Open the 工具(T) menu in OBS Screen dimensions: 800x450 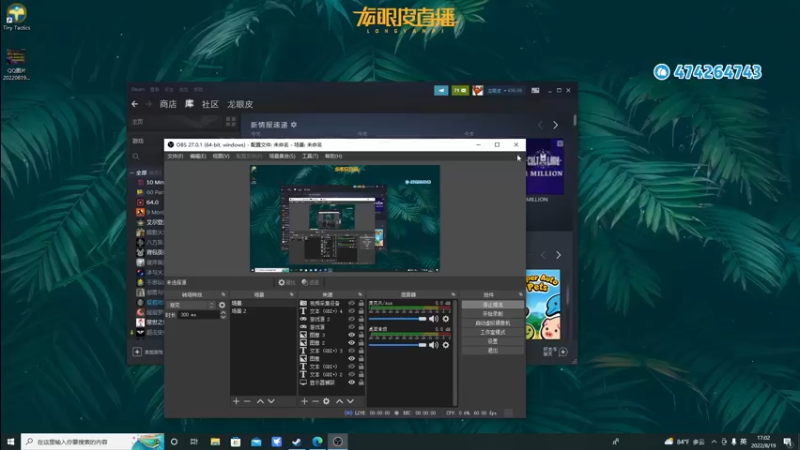click(x=310, y=156)
